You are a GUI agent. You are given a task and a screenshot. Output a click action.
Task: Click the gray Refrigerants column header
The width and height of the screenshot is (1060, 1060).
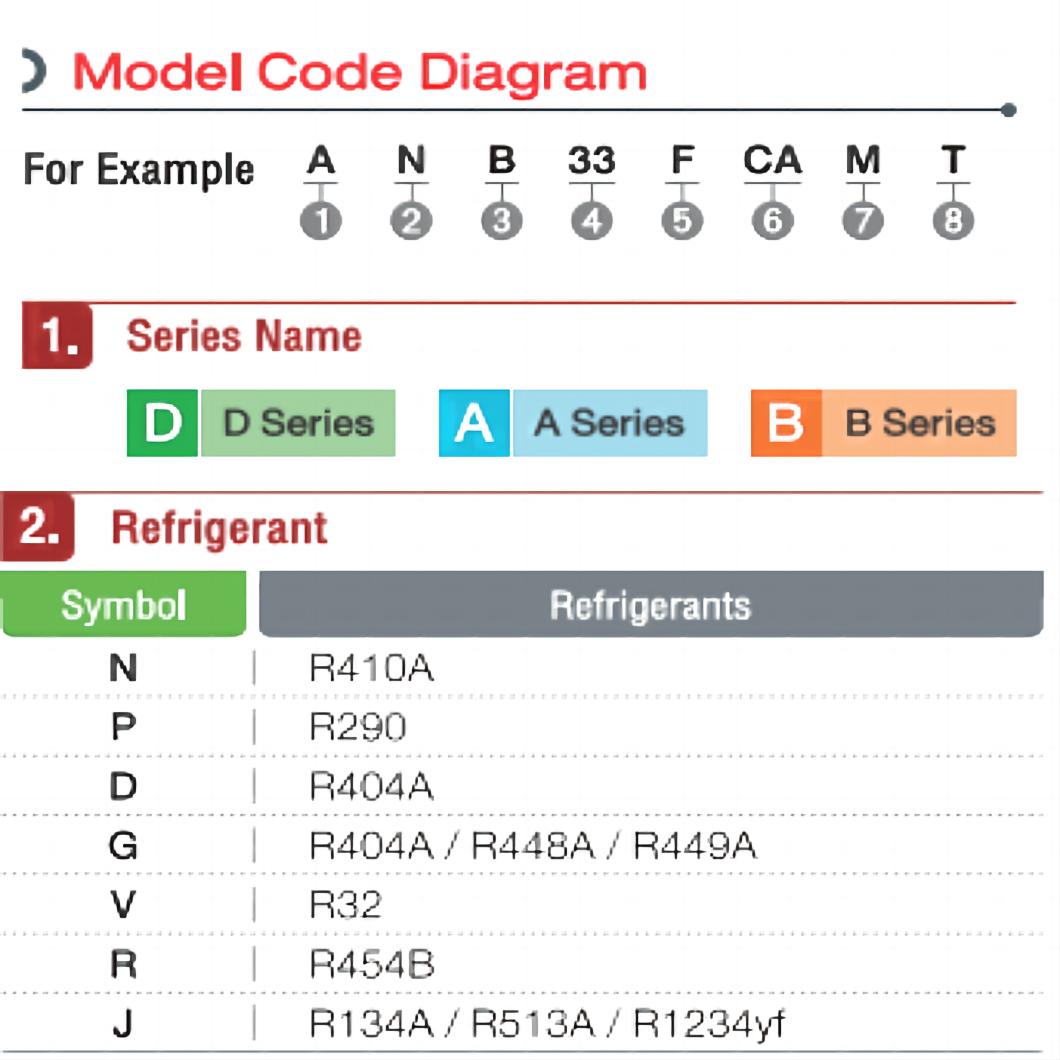coord(651,604)
